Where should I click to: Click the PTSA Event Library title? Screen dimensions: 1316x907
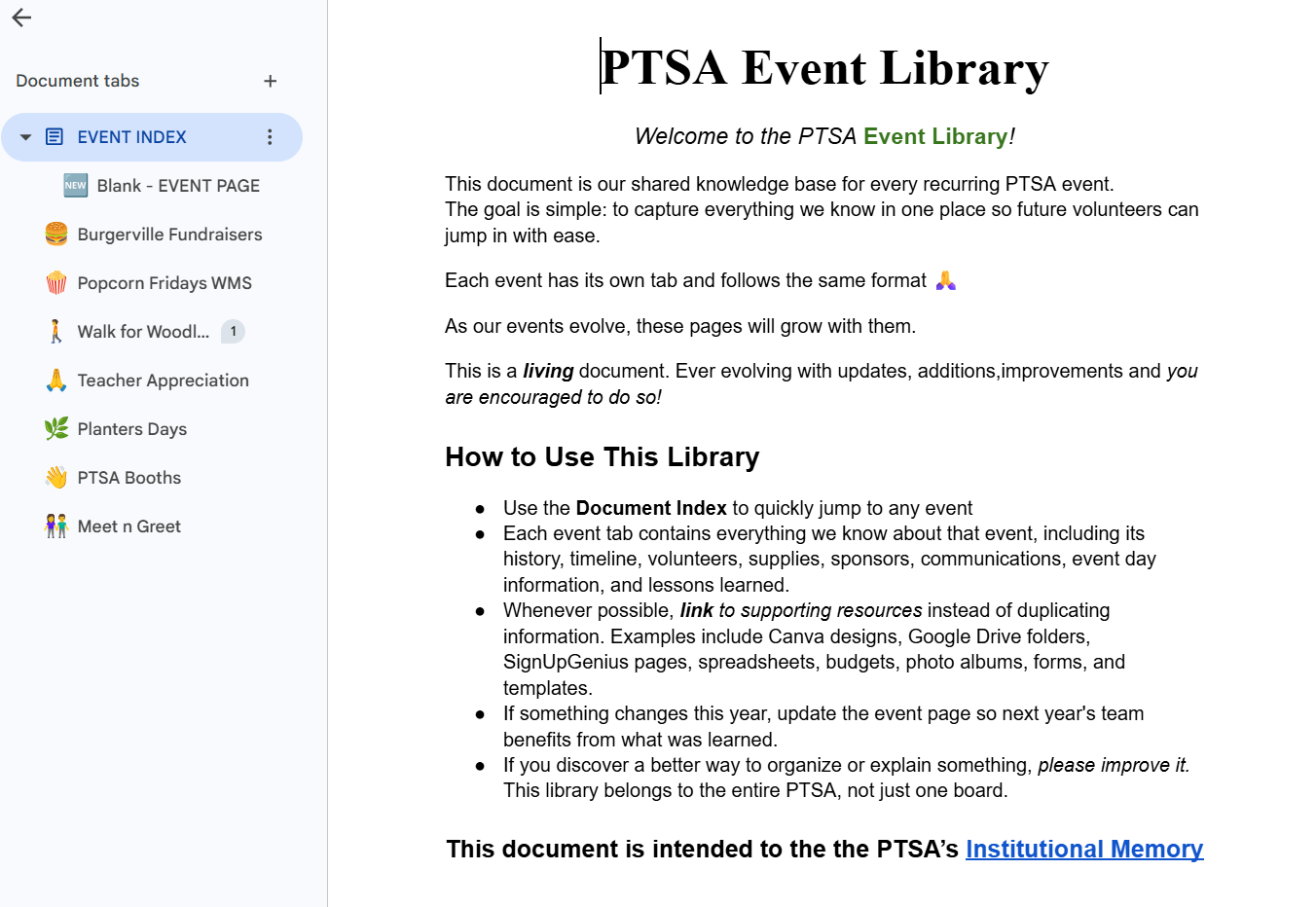[825, 68]
